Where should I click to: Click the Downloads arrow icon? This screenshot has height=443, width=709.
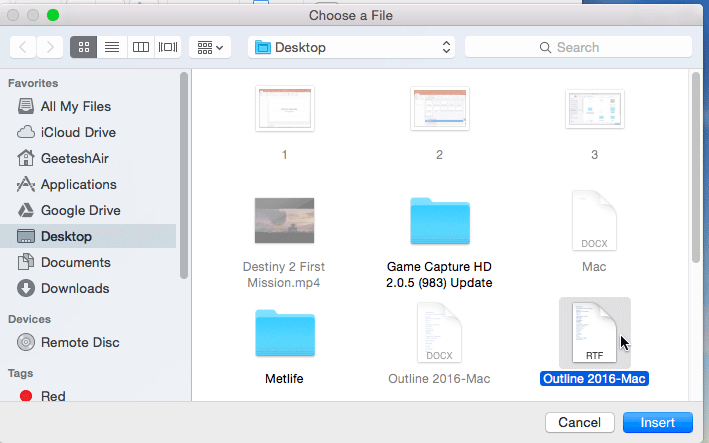click(26, 288)
